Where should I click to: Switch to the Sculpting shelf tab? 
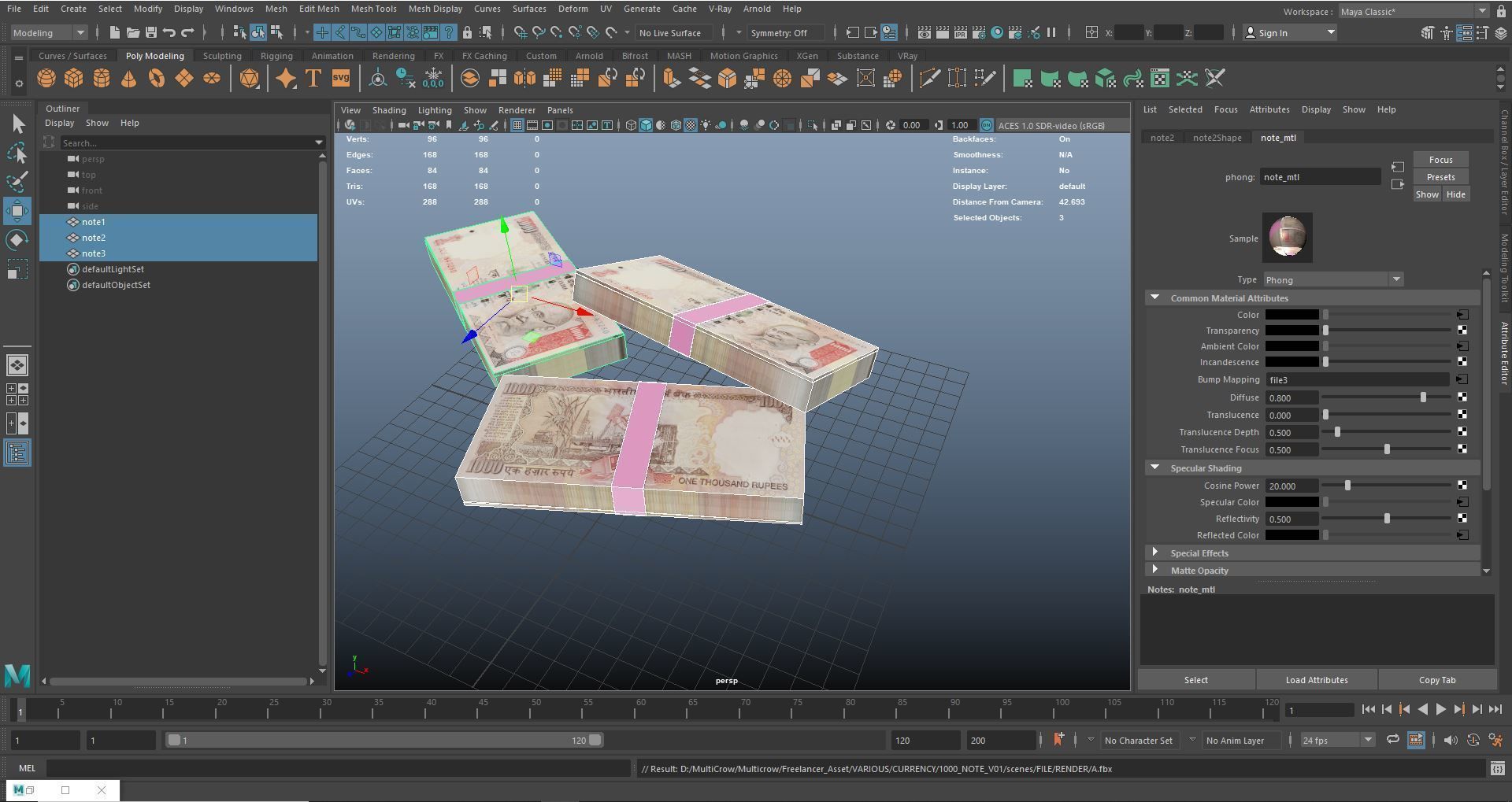coord(222,56)
